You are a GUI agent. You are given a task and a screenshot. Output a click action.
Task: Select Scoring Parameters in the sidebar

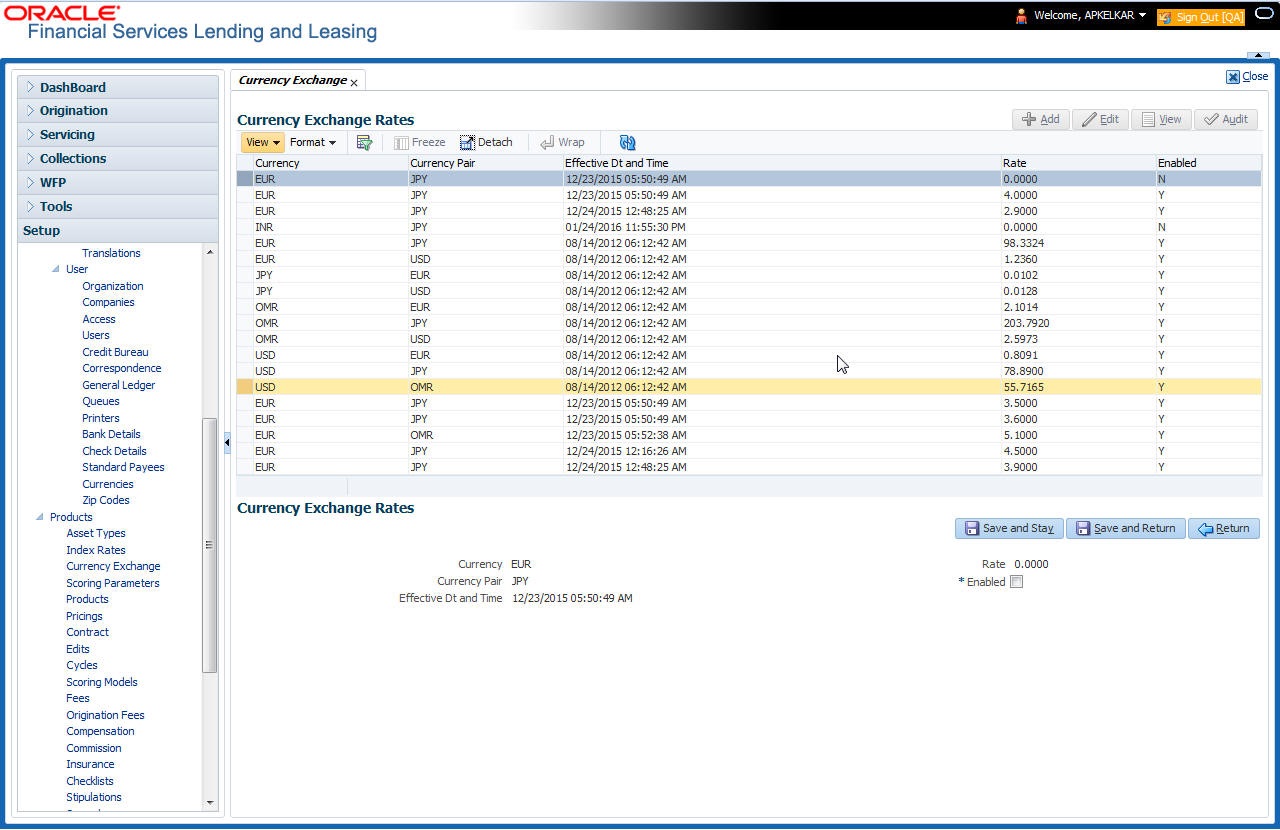(x=113, y=583)
